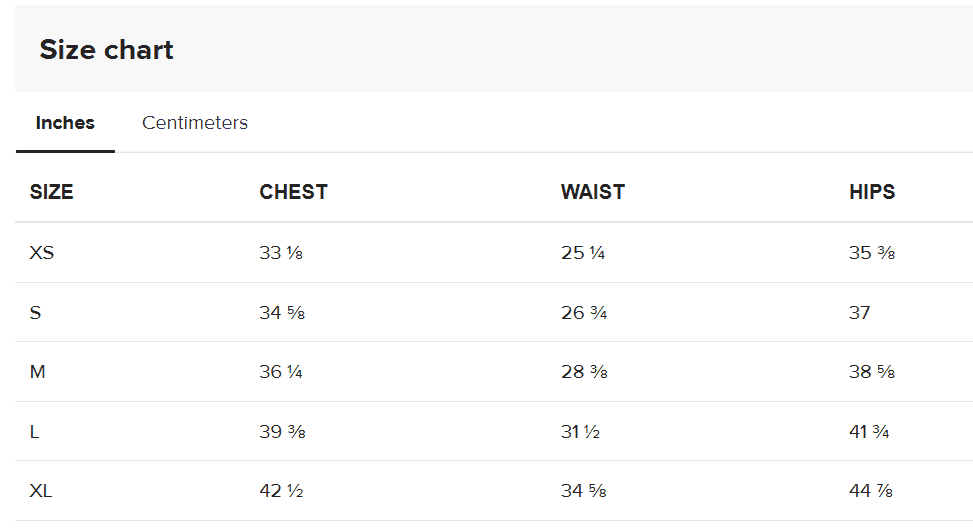Click the S hips value 37

coord(860,313)
